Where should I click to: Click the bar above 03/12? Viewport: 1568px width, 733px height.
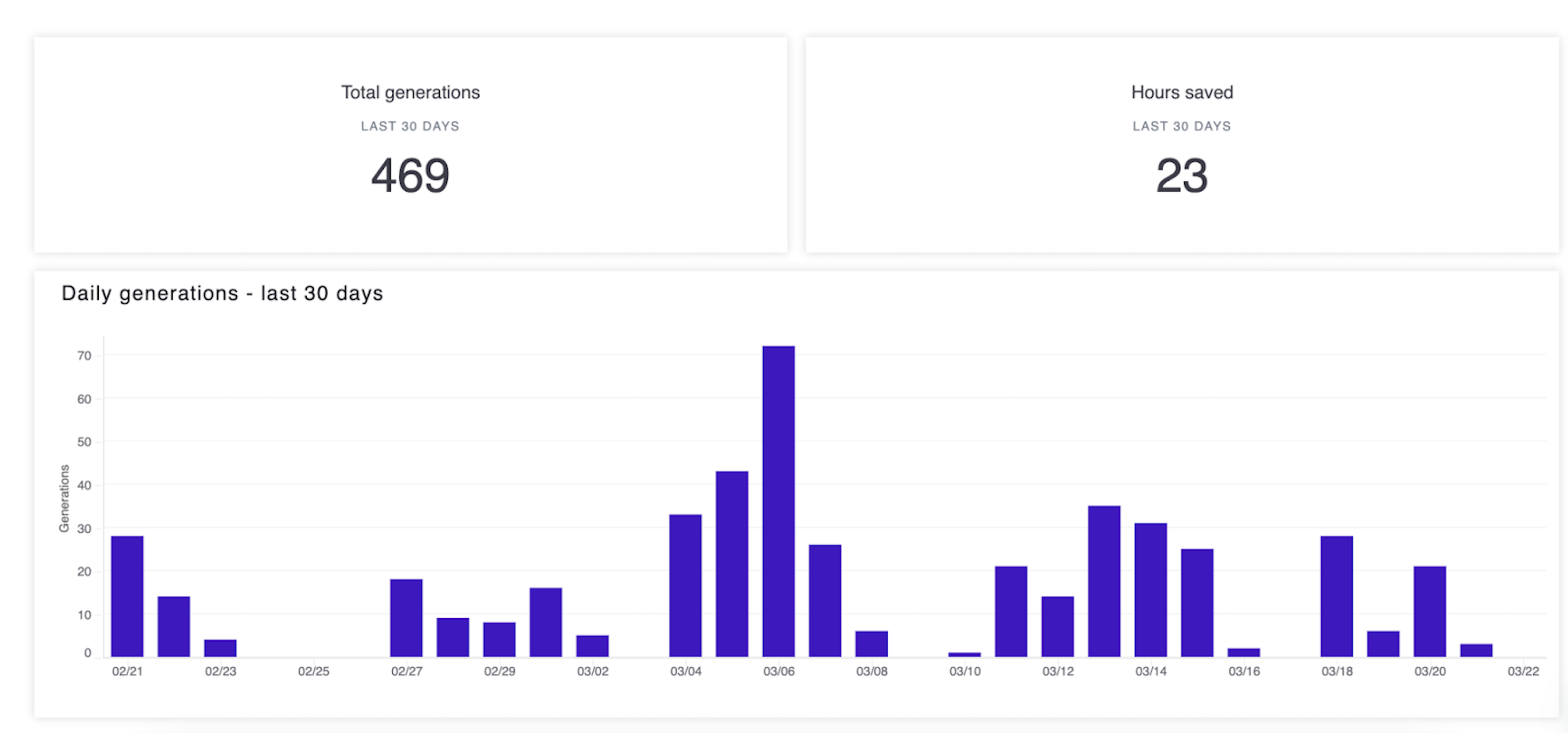click(1058, 627)
